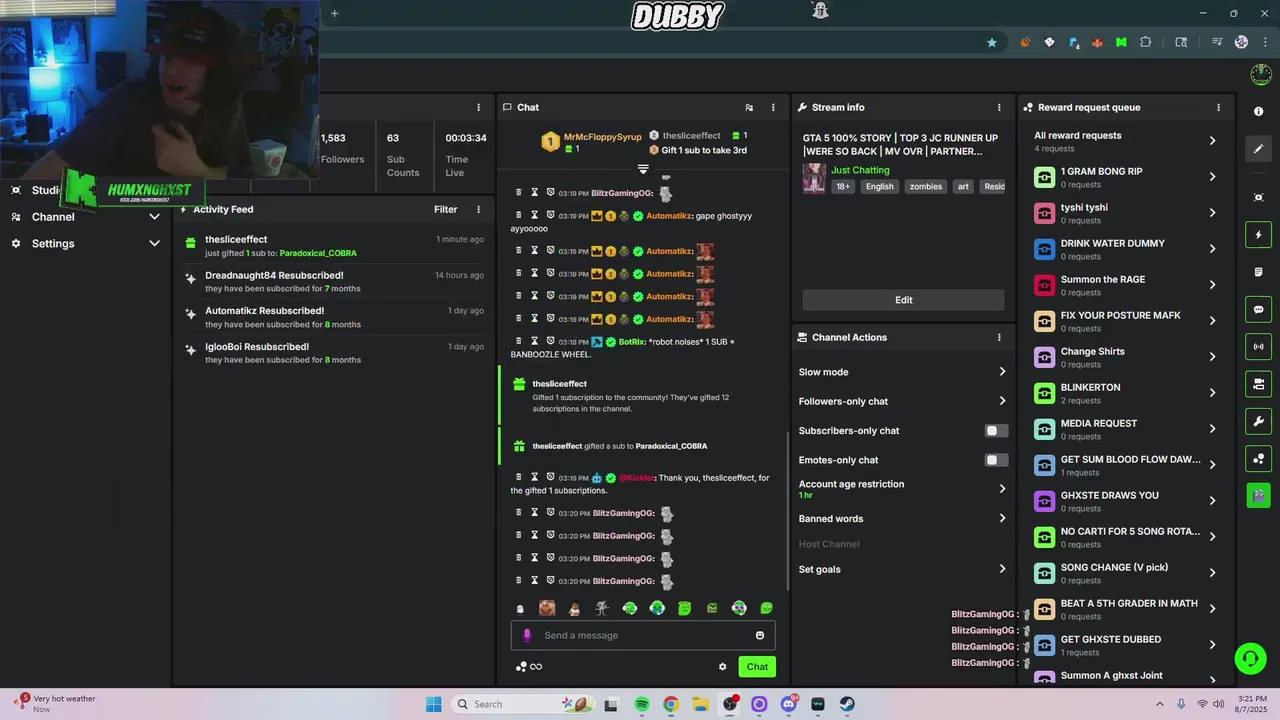
Task: Open browser media controls icon
Action: pyautogui.click(x=1217, y=42)
